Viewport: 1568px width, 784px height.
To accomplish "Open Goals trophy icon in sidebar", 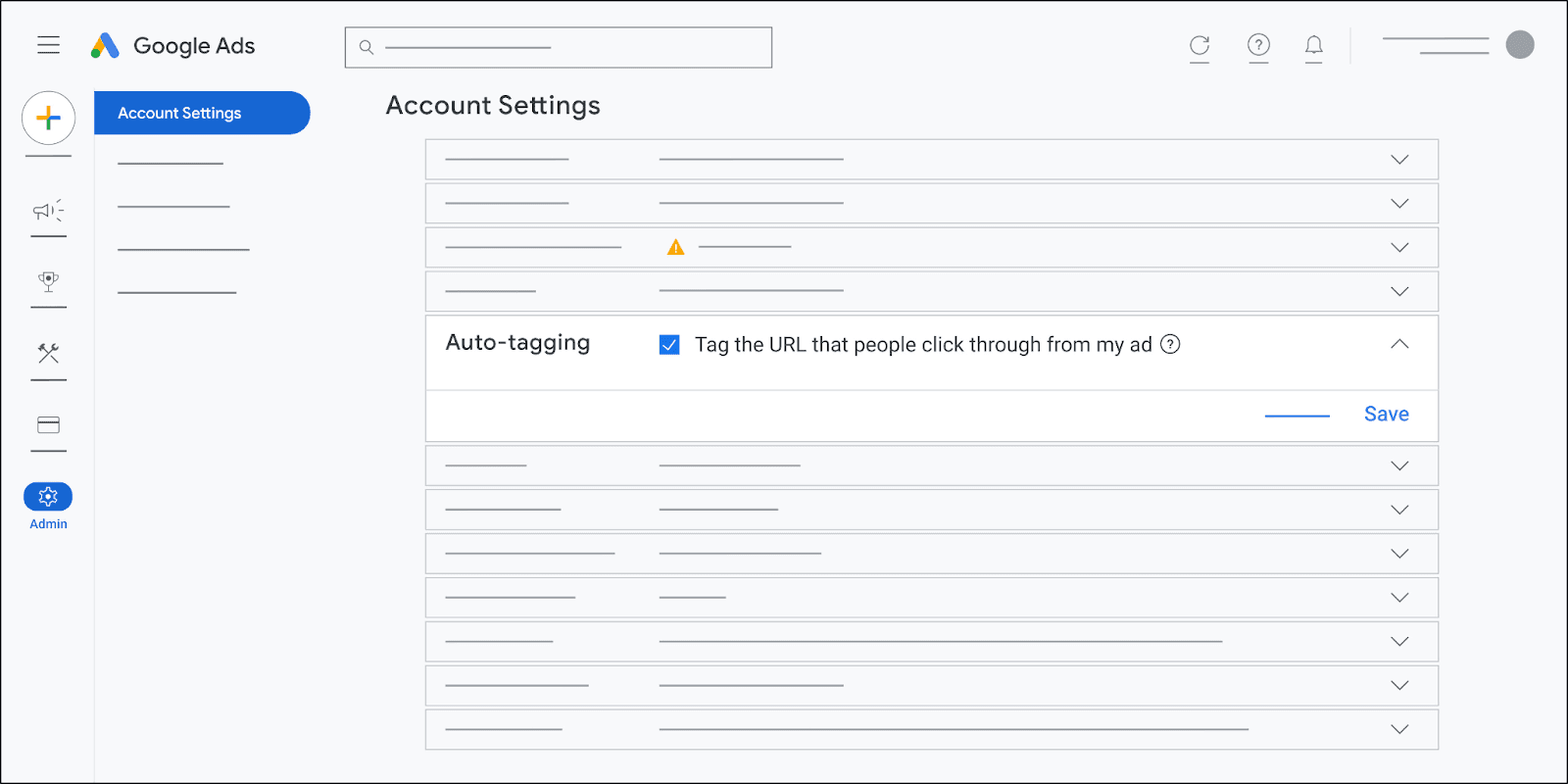I will [48, 282].
